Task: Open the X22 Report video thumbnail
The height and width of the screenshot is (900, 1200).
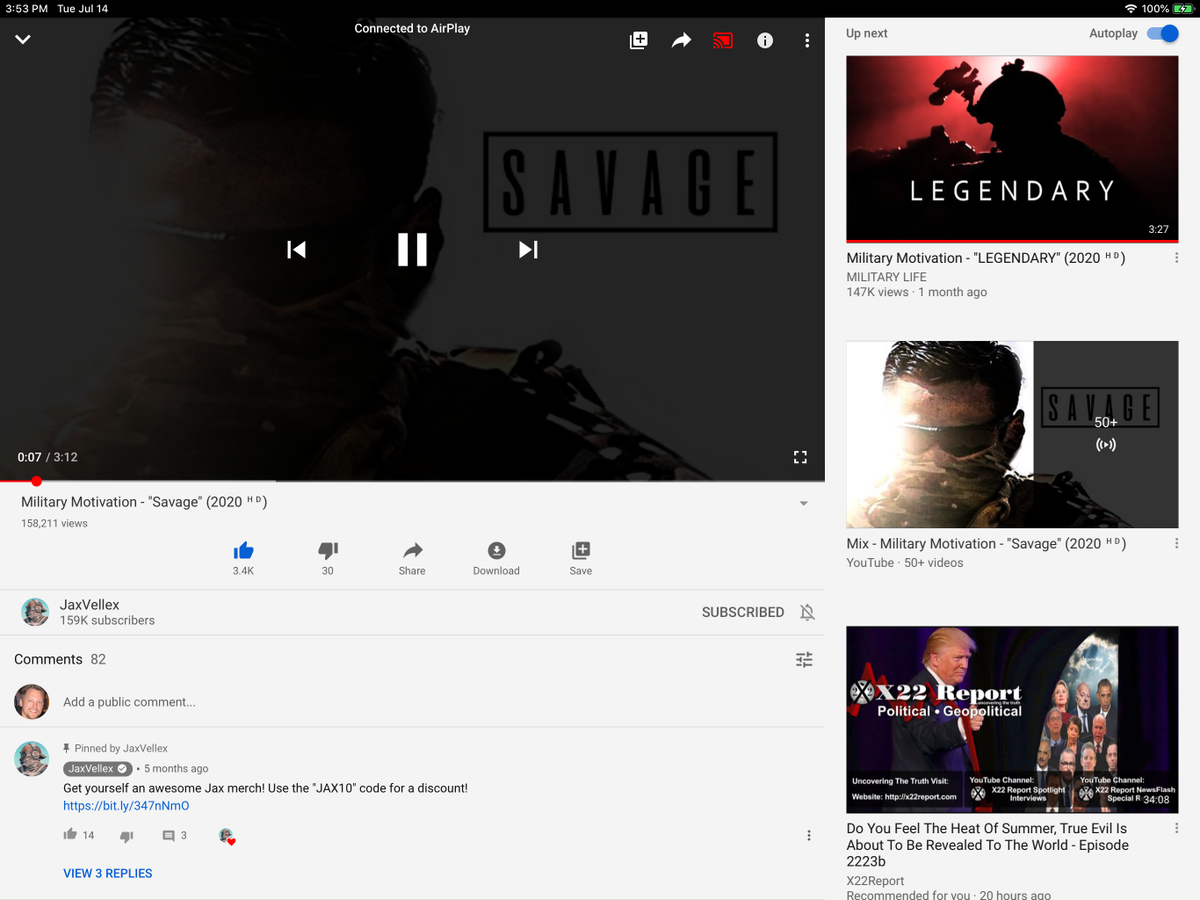Action: [1012, 720]
